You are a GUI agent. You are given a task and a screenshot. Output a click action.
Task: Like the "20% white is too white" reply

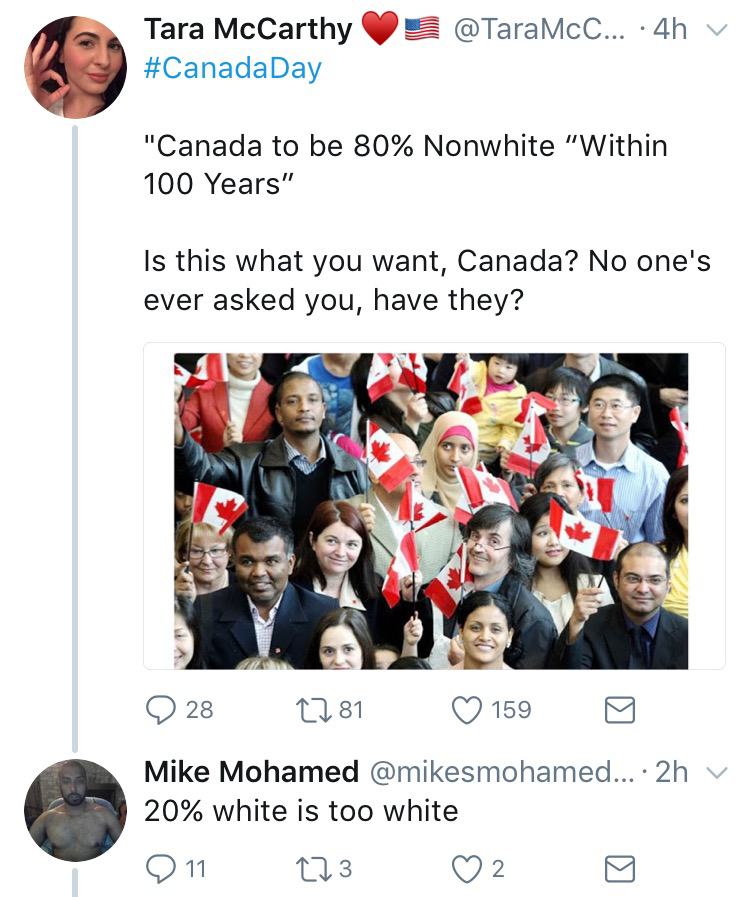(x=466, y=869)
